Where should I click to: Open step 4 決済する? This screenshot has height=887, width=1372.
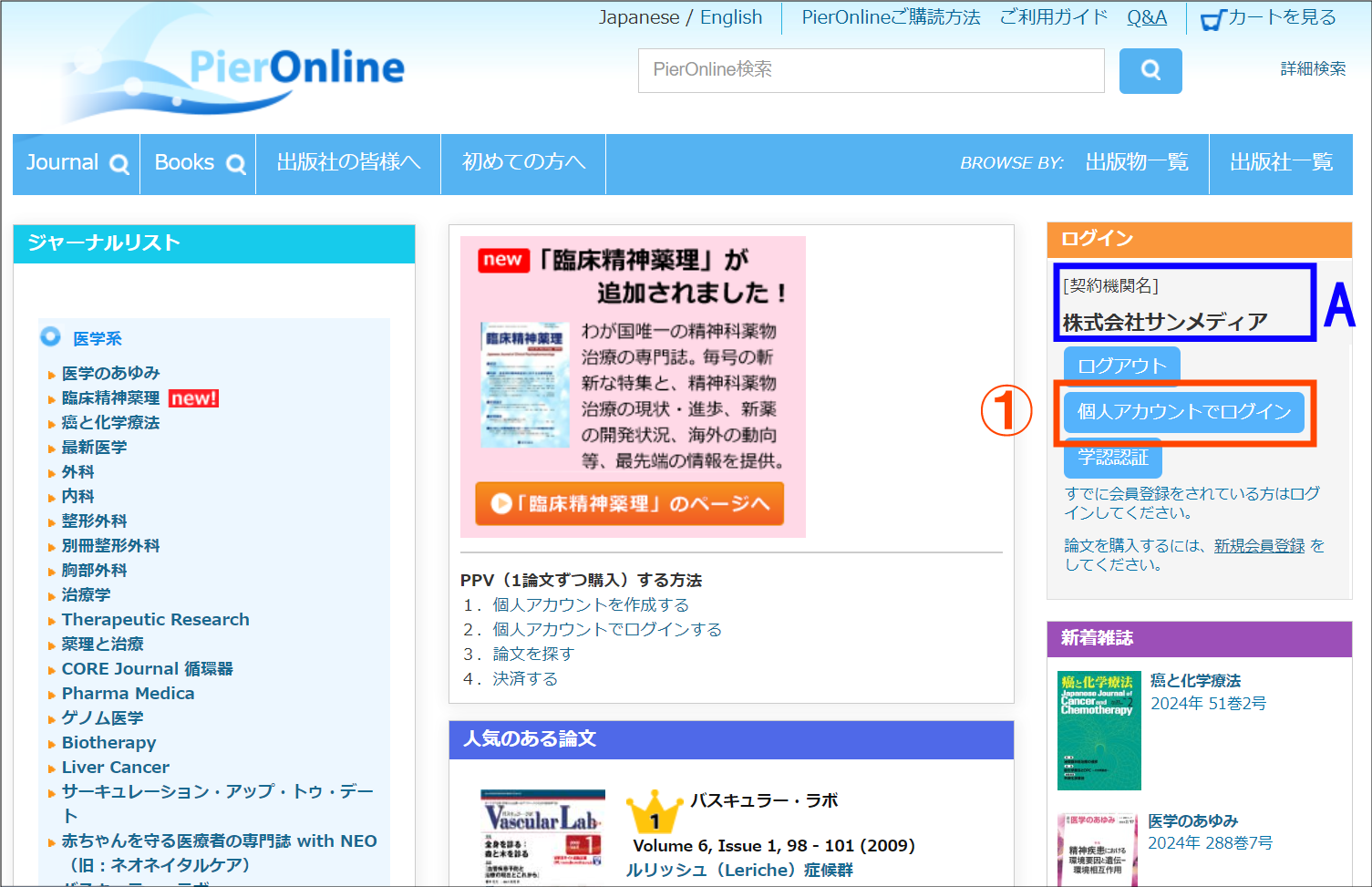[525, 678]
